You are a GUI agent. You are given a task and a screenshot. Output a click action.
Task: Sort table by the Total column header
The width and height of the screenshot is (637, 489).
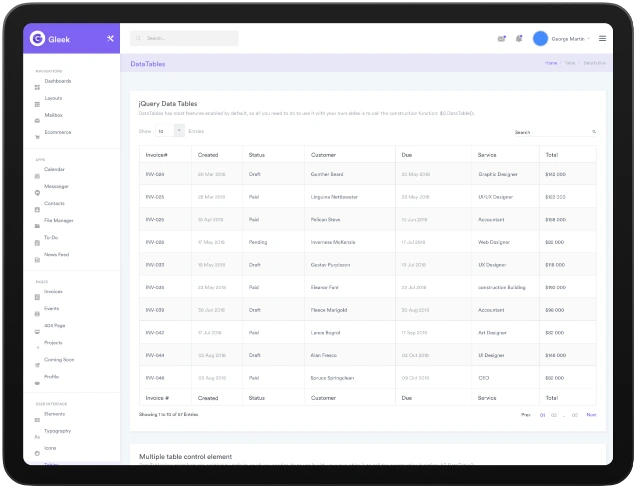tap(551, 155)
